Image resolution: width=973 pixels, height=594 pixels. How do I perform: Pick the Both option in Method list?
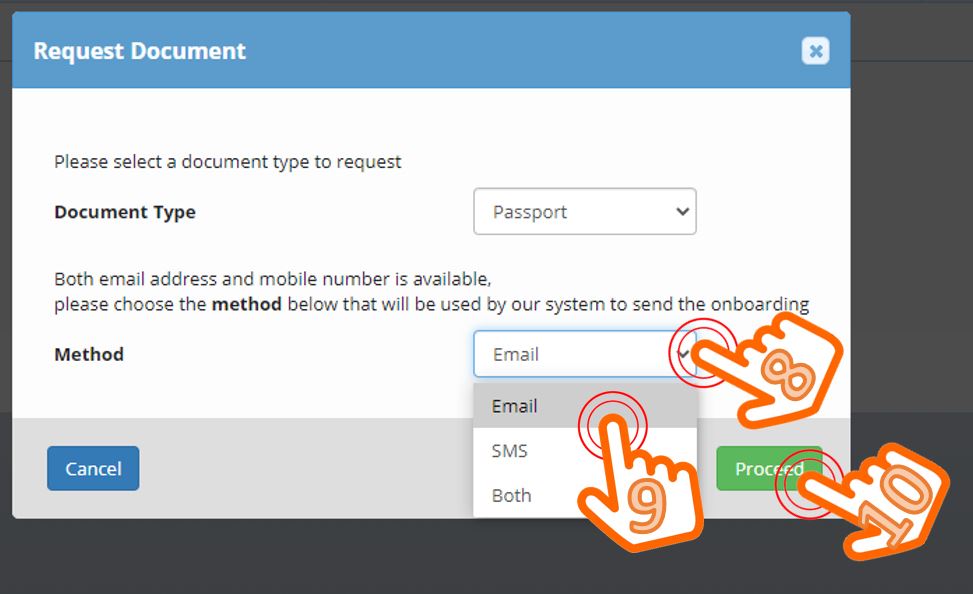(511, 495)
